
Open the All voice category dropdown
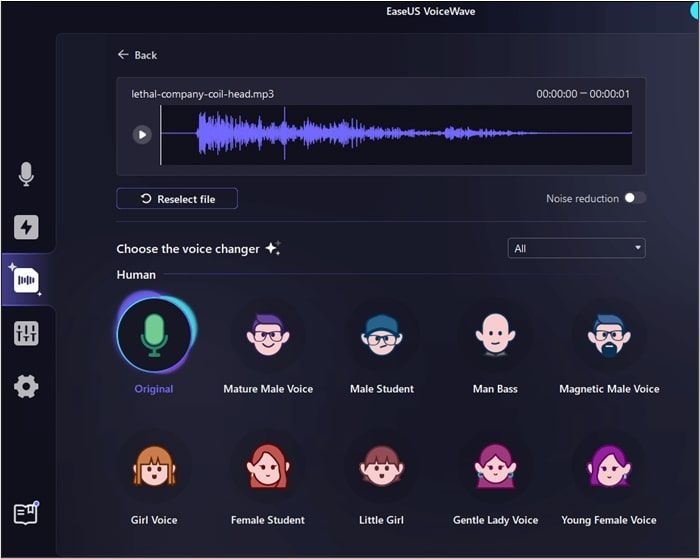coord(576,248)
